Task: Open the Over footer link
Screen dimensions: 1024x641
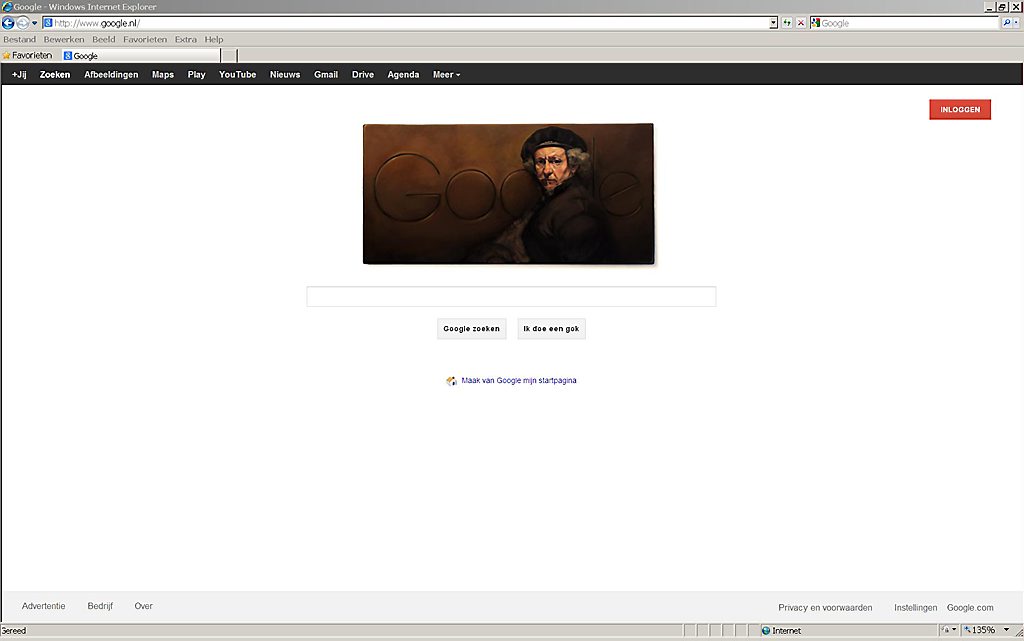Action: [144, 606]
